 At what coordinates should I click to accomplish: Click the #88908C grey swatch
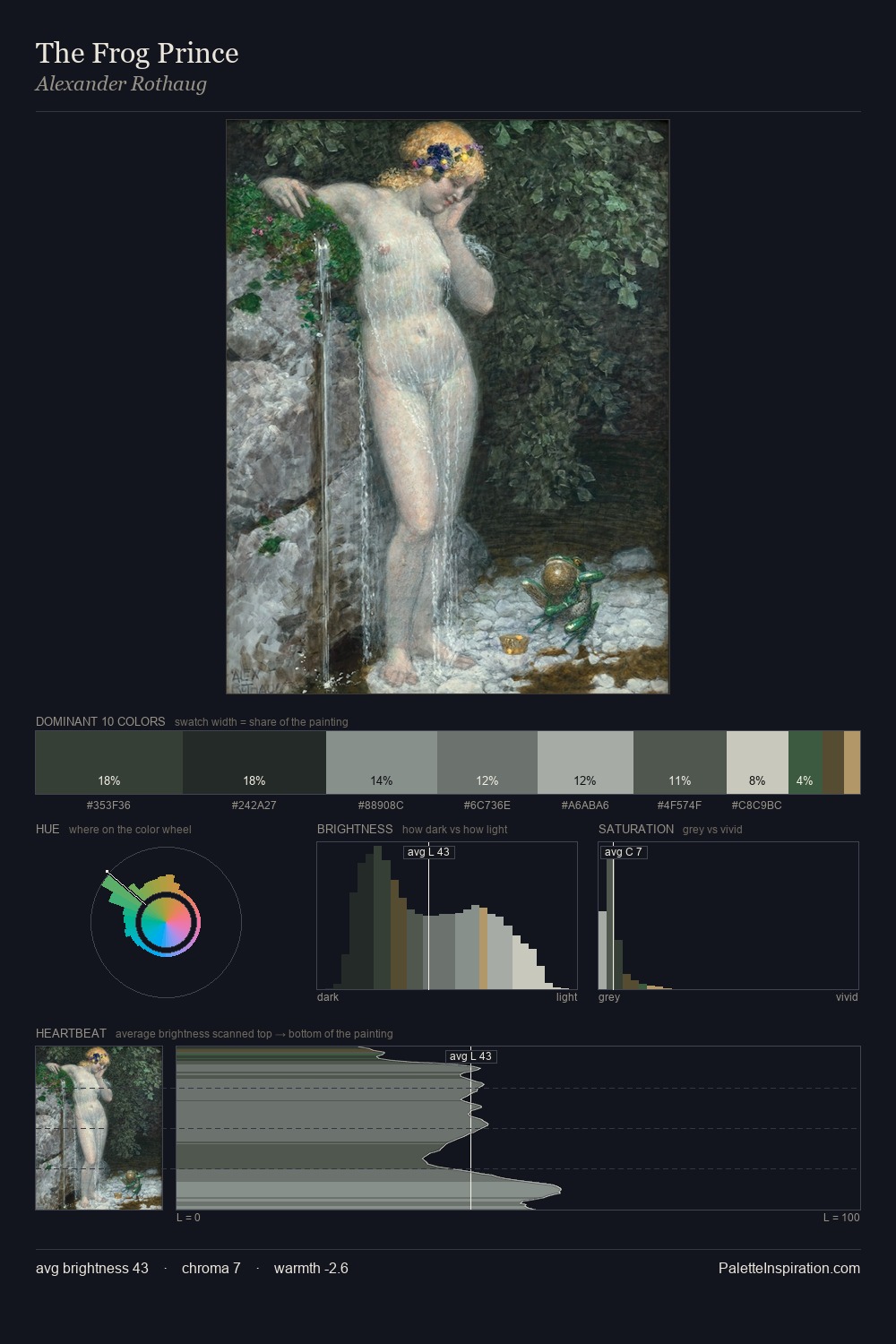[382, 762]
